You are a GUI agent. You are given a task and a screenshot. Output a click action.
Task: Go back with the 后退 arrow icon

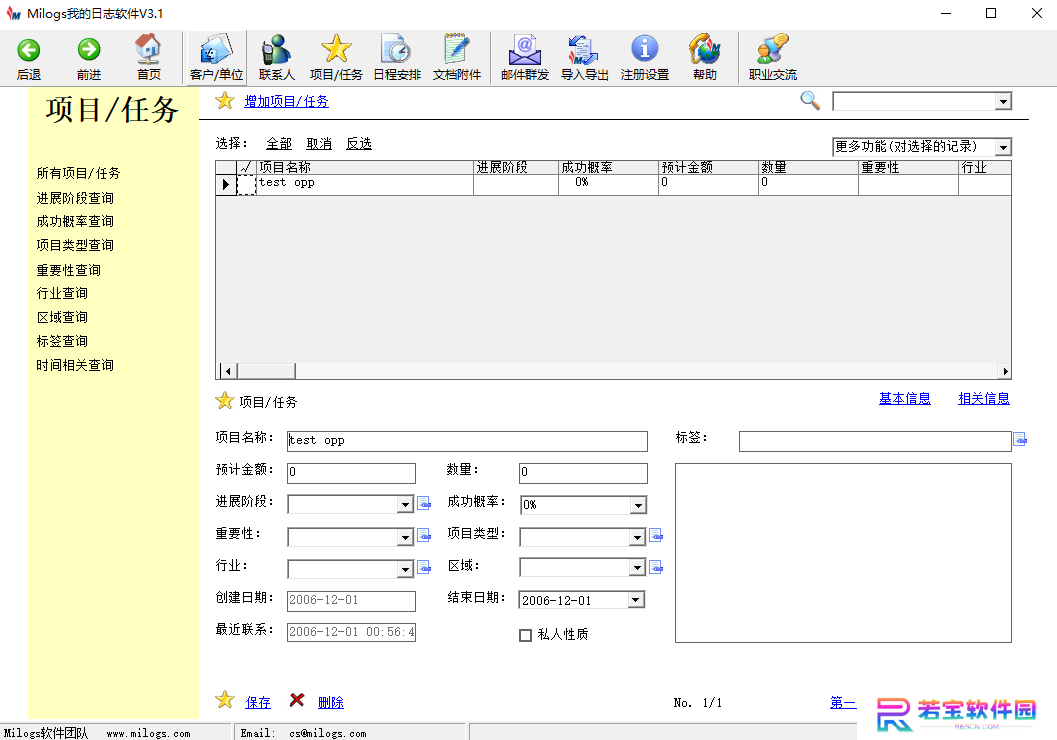point(28,50)
